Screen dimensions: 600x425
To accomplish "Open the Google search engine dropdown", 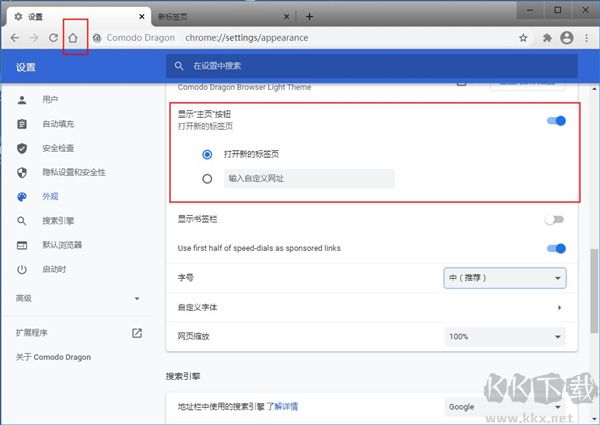I will [505, 407].
